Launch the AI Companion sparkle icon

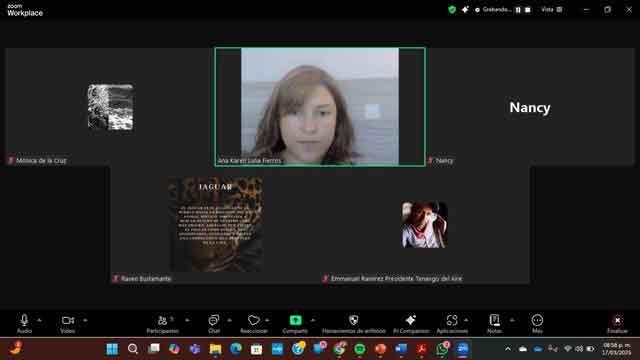click(x=411, y=324)
